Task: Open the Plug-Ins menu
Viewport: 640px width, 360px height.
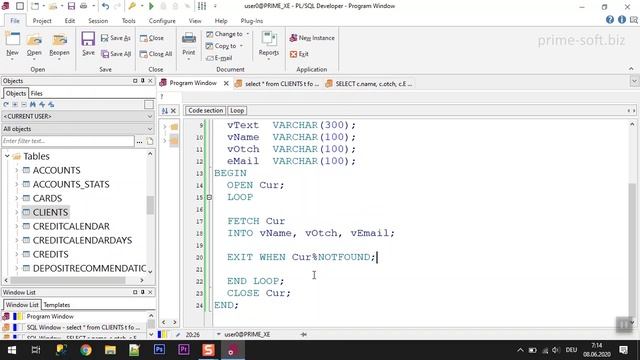Action: [x=252, y=20]
